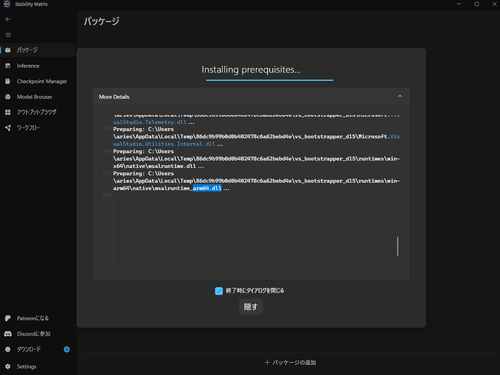Click the パッケージ sidebar icon
This screenshot has height=375, width=500.
(x=8, y=50)
